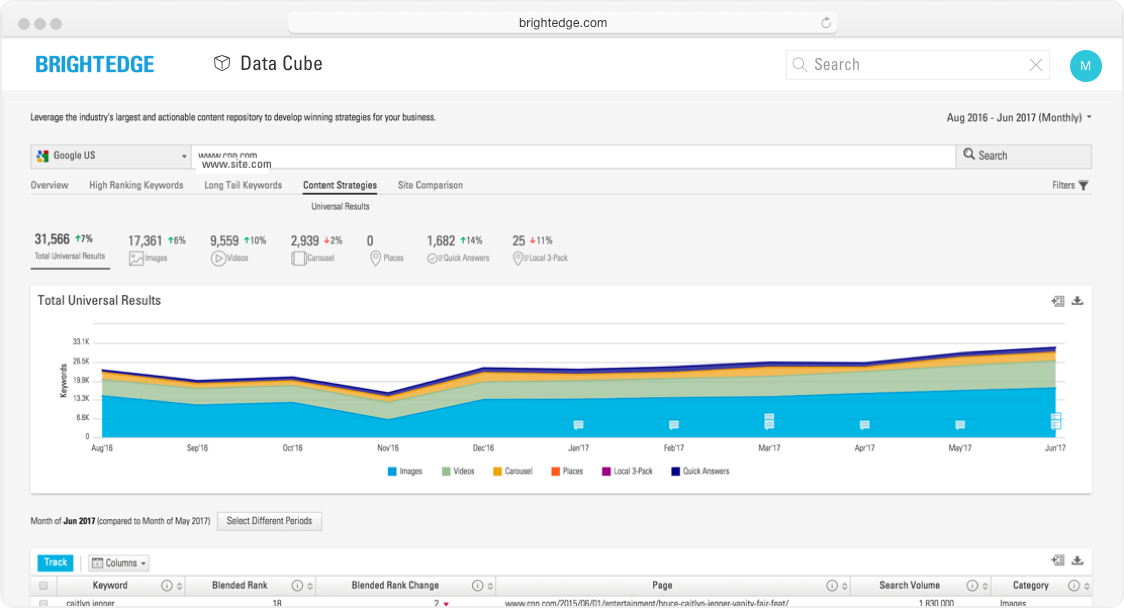
Task: Open the user profile avatar M
Action: click(x=1085, y=66)
